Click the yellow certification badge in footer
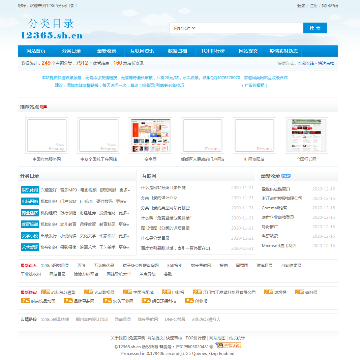360x360 pixels. point(228,345)
